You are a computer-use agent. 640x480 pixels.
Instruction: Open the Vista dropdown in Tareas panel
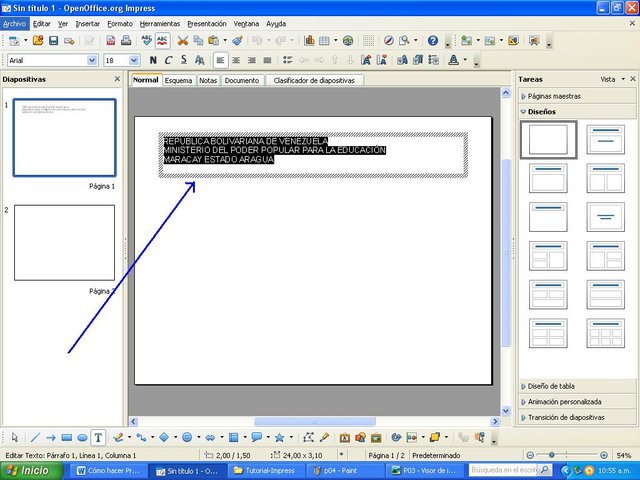pos(612,79)
